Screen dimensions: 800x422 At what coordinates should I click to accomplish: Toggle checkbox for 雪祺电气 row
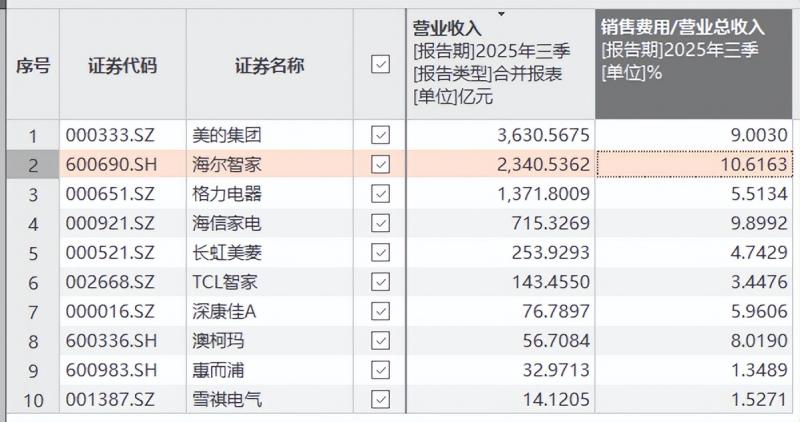point(380,401)
